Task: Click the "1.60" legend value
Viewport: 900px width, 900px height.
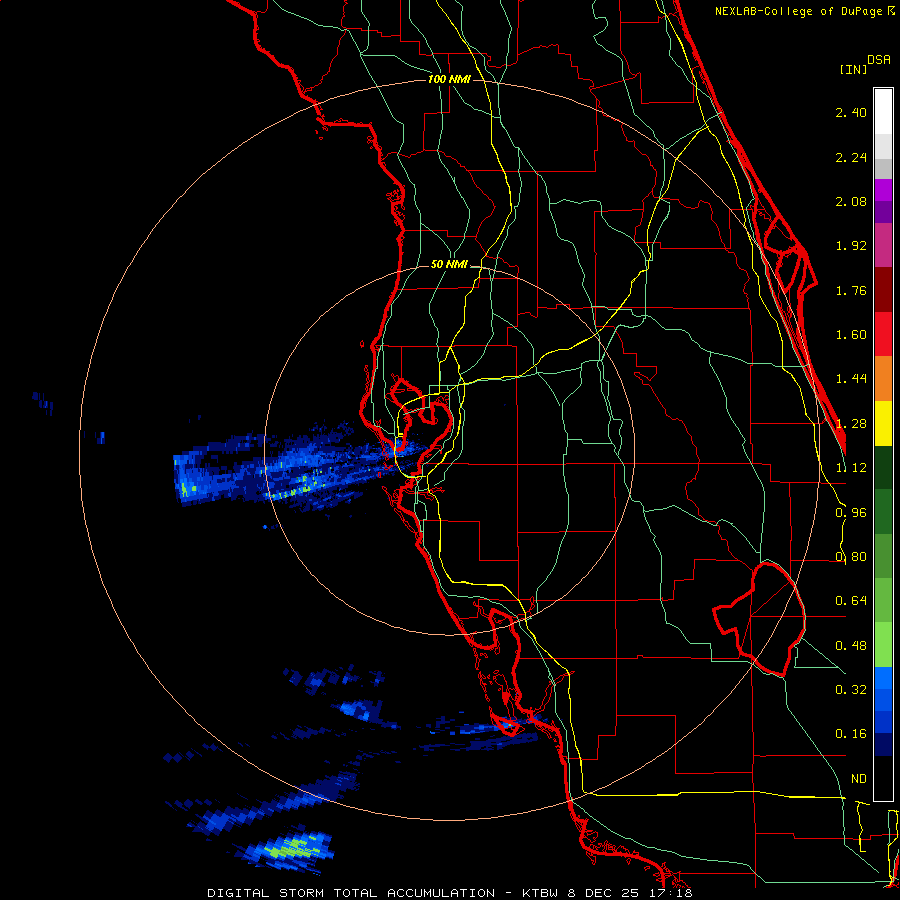Action: pos(851,335)
